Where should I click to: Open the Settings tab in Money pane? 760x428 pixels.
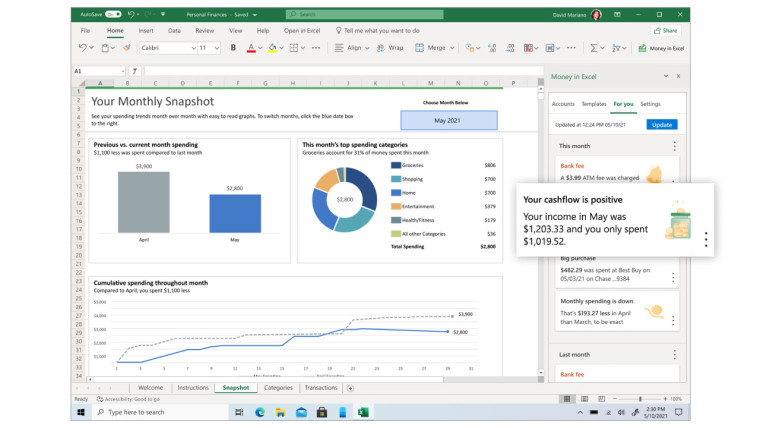point(650,104)
